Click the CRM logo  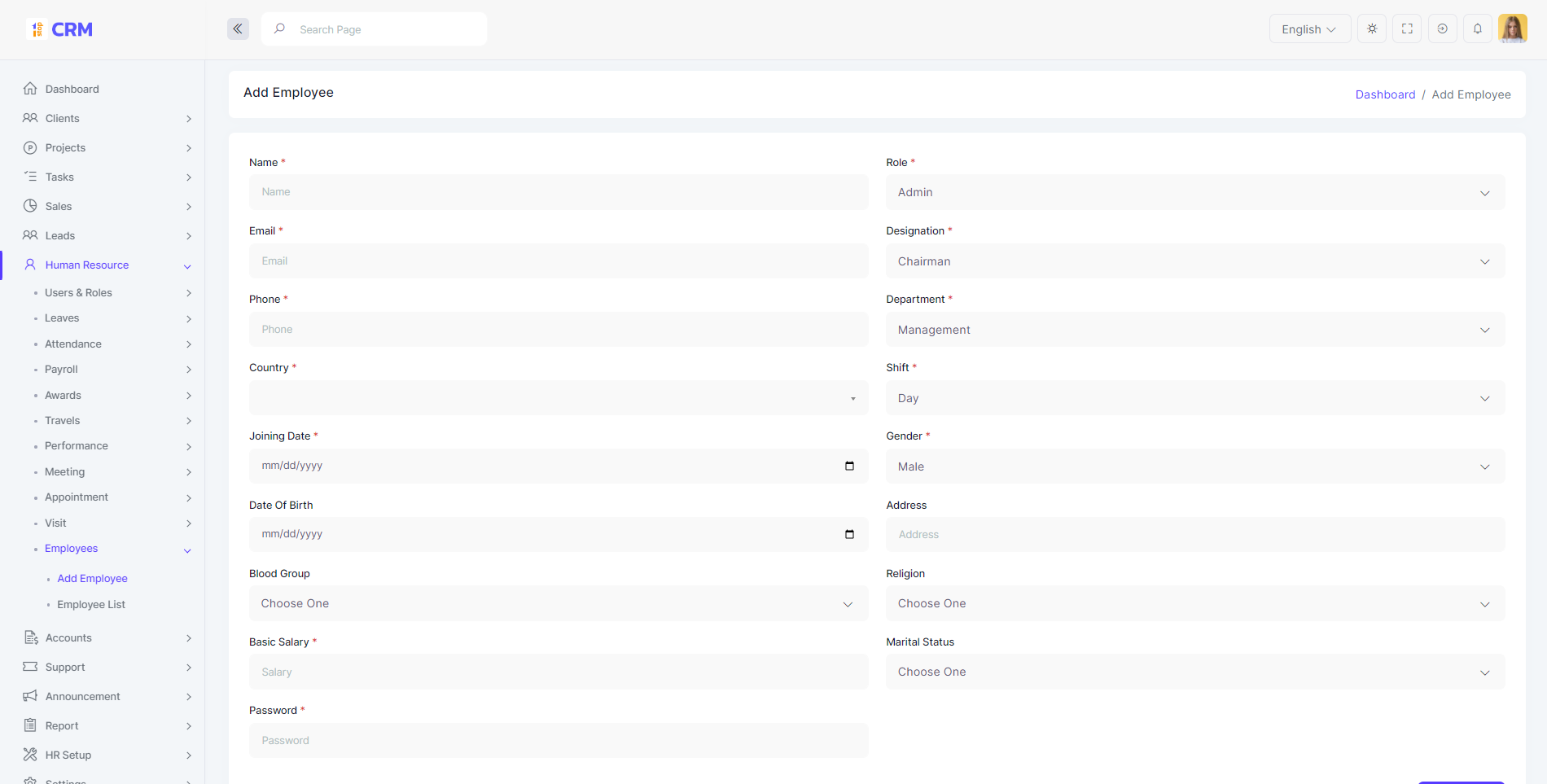61,29
